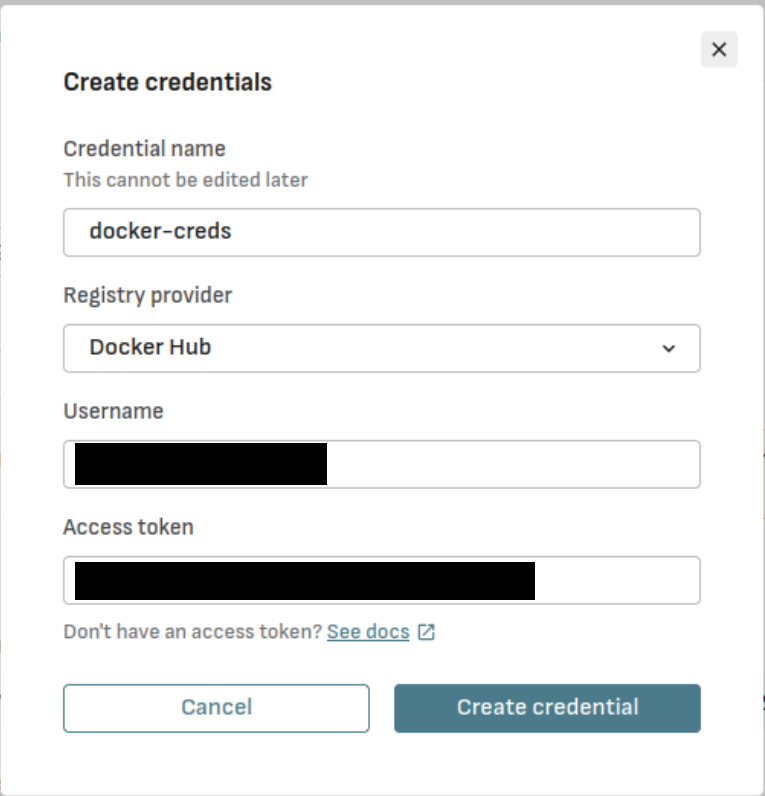The width and height of the screenshot is (765, 796).
Task: Click the Registry provider dropdown chevron arrow
Action: (669, 348)
